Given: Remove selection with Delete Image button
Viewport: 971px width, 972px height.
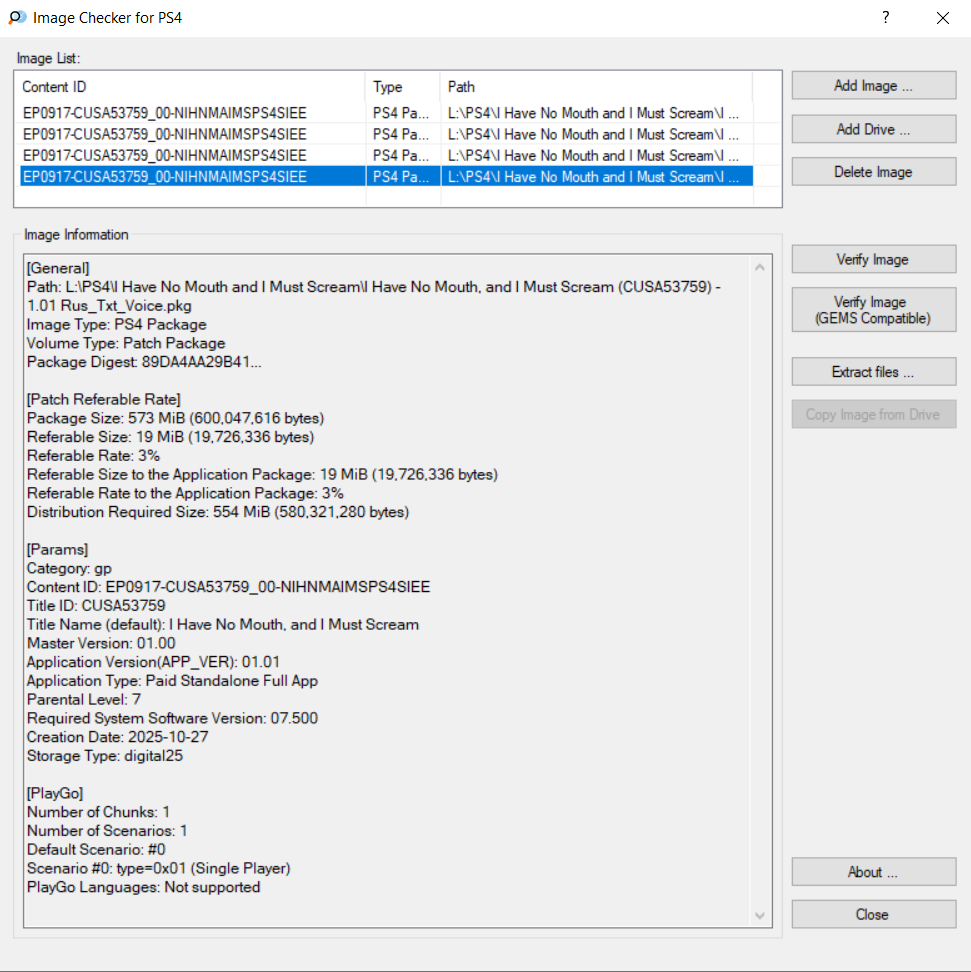Looking at the screenshot, I should pyautogui.click(x=873, y=172).
